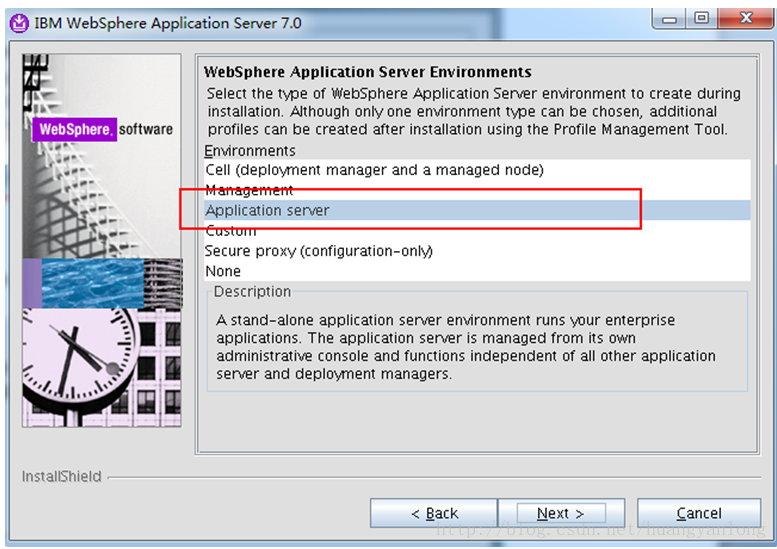Viewport: 777px width, 549px height.
Task: Select the Application server environment
Action: (477, 211)
